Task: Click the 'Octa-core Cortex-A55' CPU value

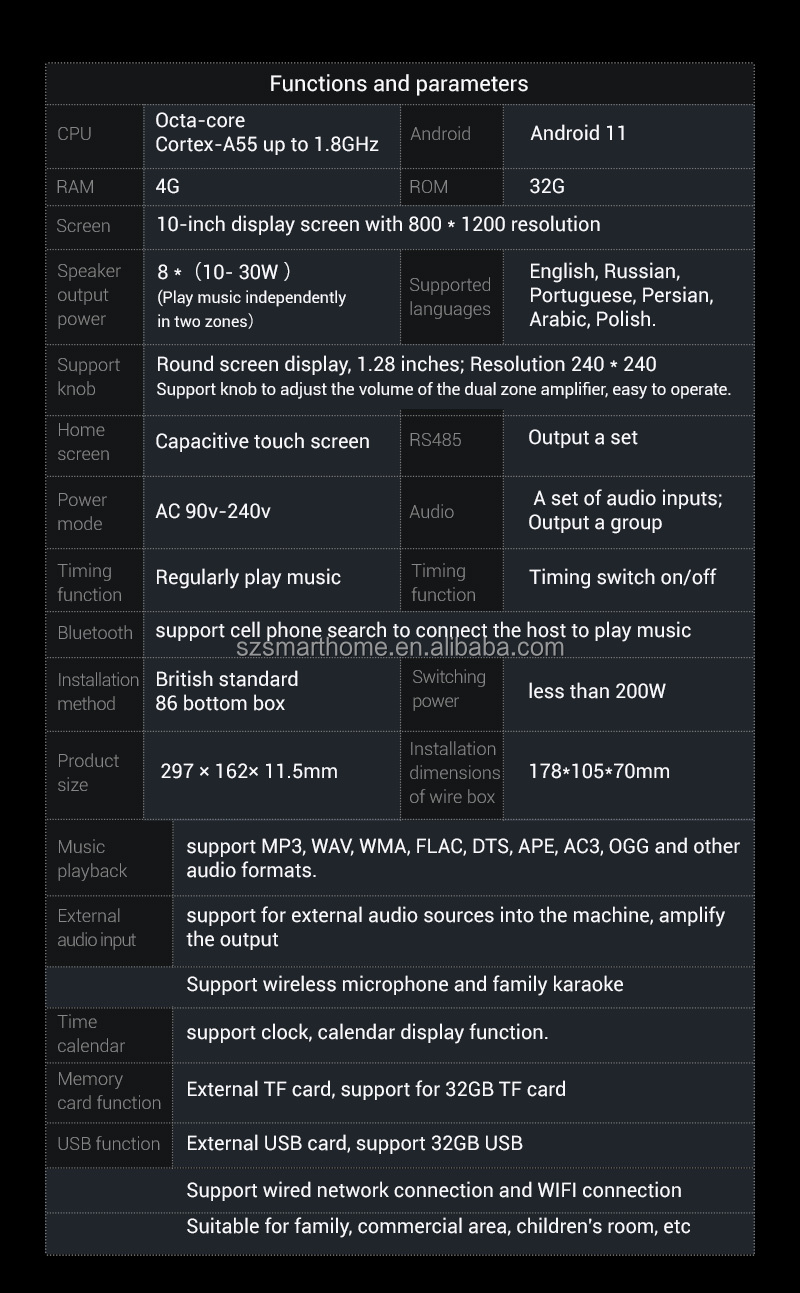Action: 267,133
